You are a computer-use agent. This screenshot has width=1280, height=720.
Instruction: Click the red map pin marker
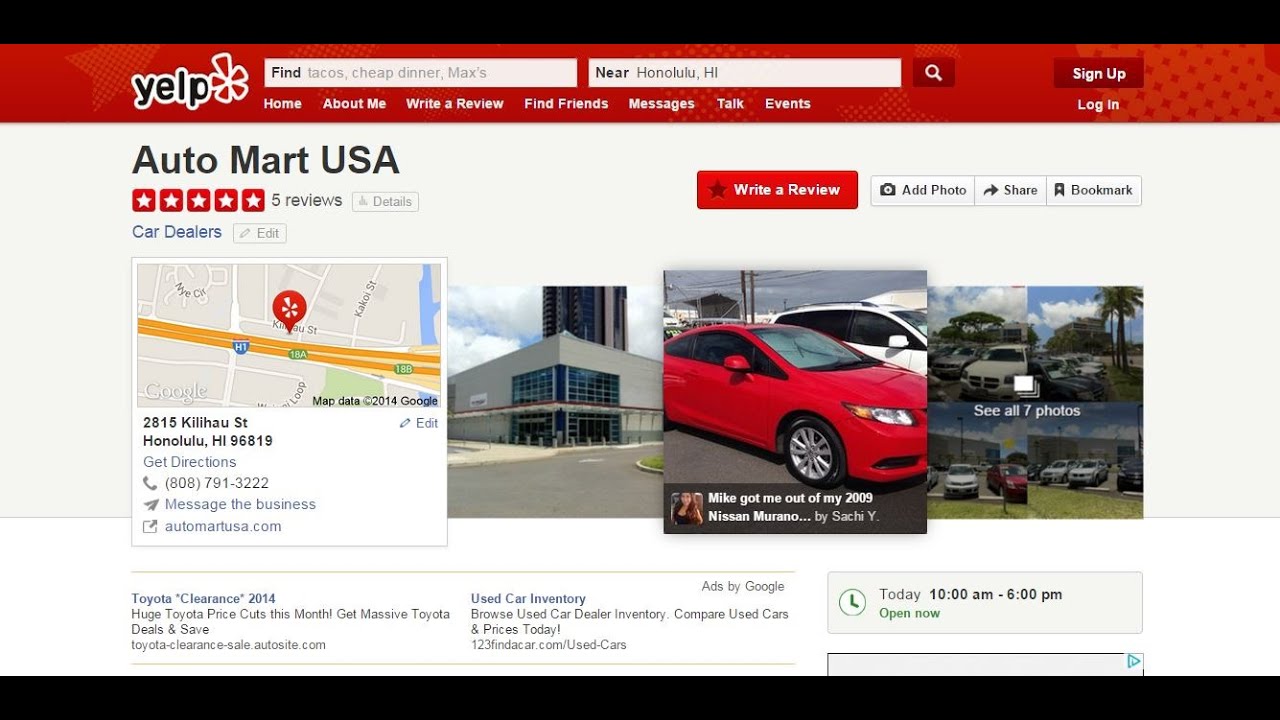coord(289,310)
